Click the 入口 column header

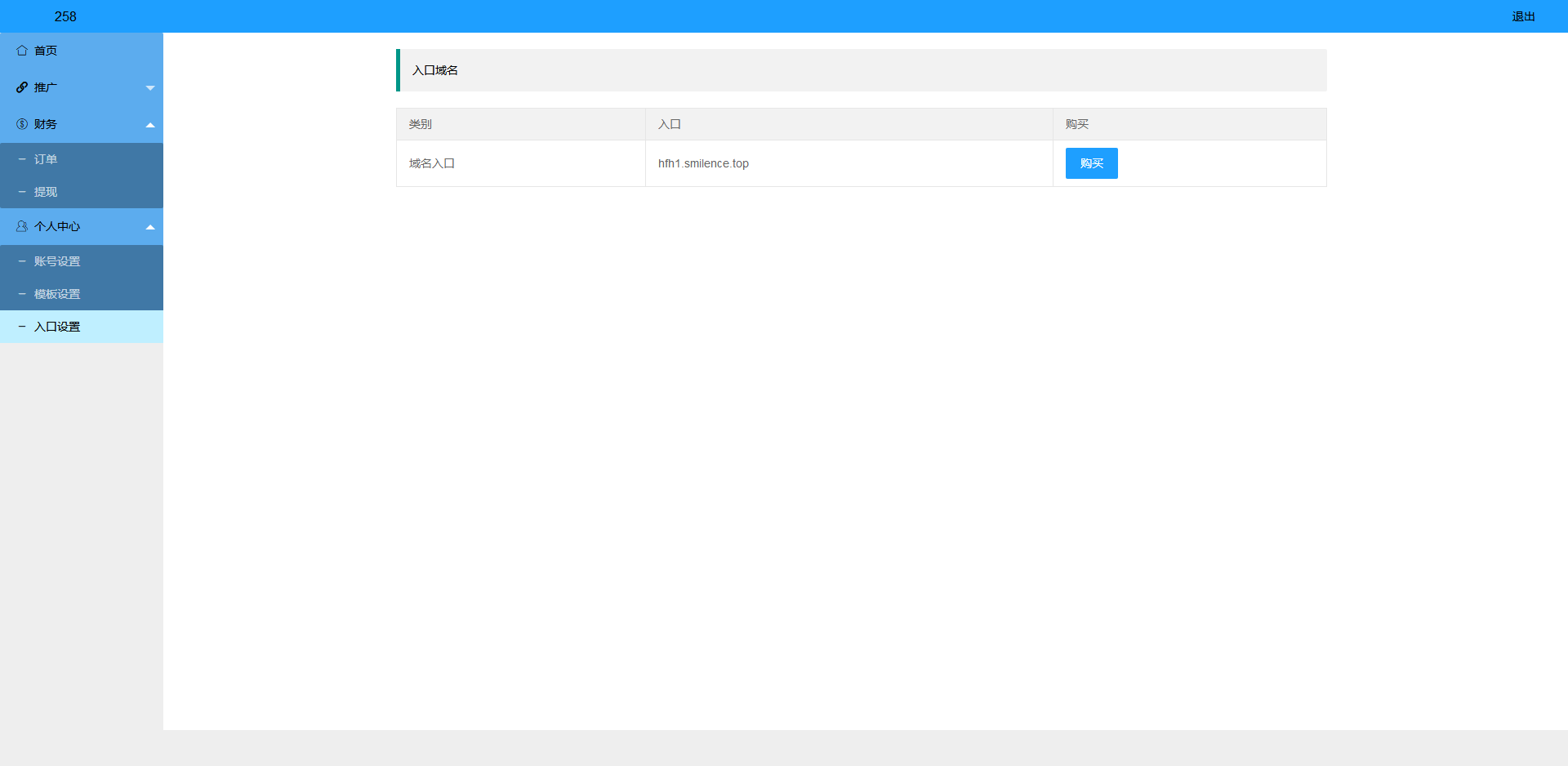[670, 124]
